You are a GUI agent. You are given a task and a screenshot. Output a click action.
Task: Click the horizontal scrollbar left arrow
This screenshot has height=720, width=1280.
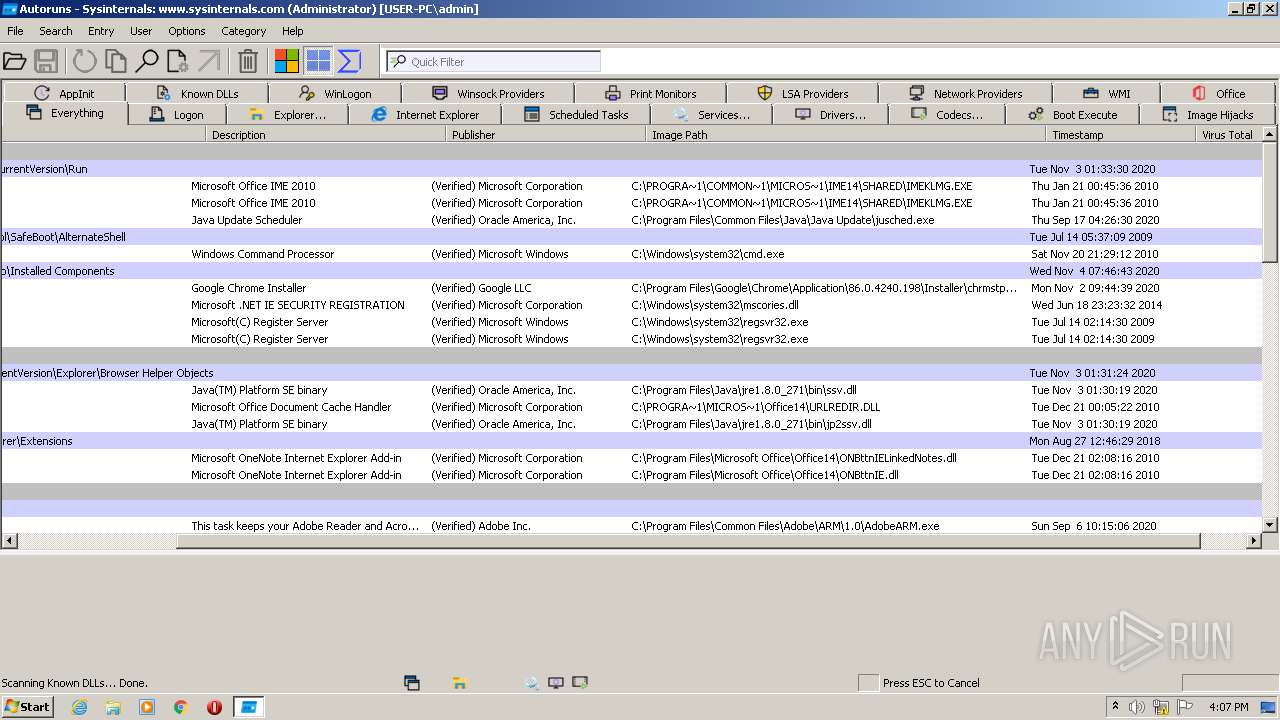coord(9,540)
